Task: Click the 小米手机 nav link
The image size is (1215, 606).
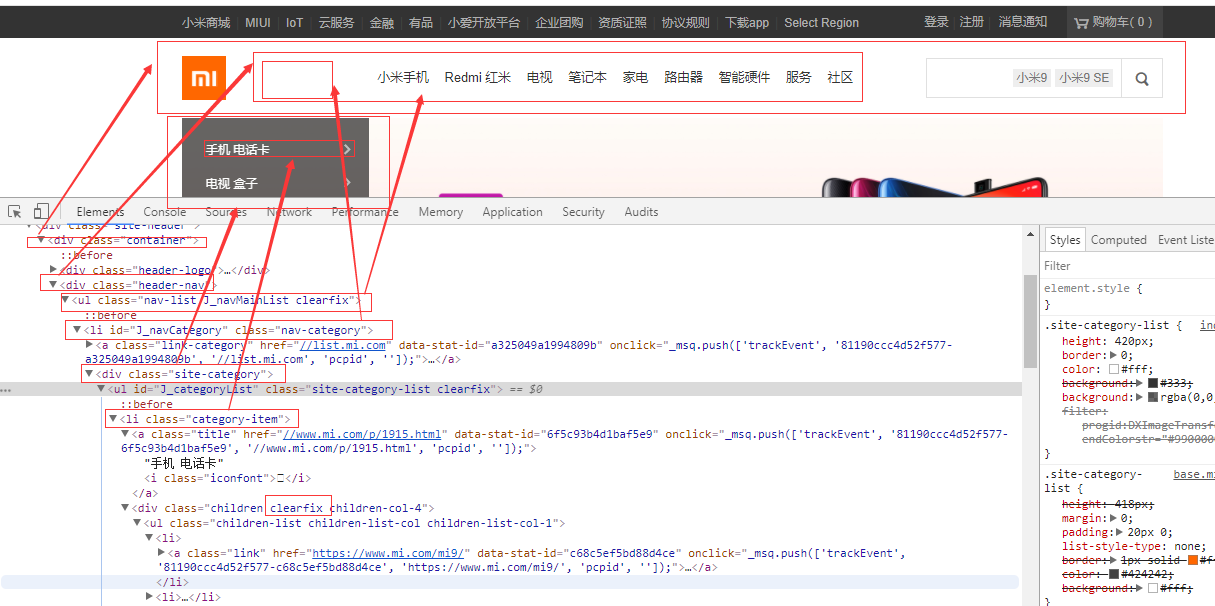Action: pos(403,77)
